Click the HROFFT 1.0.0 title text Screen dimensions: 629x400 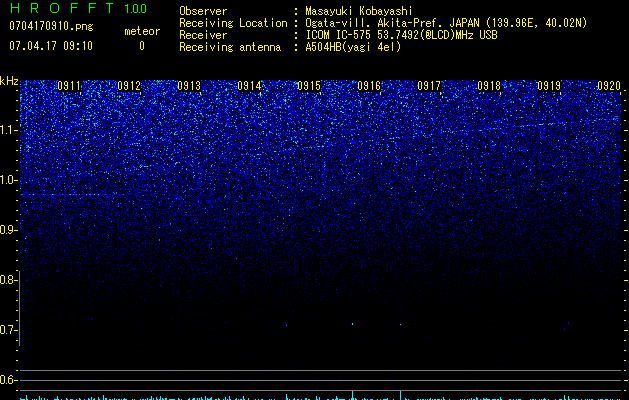(78, 8)
